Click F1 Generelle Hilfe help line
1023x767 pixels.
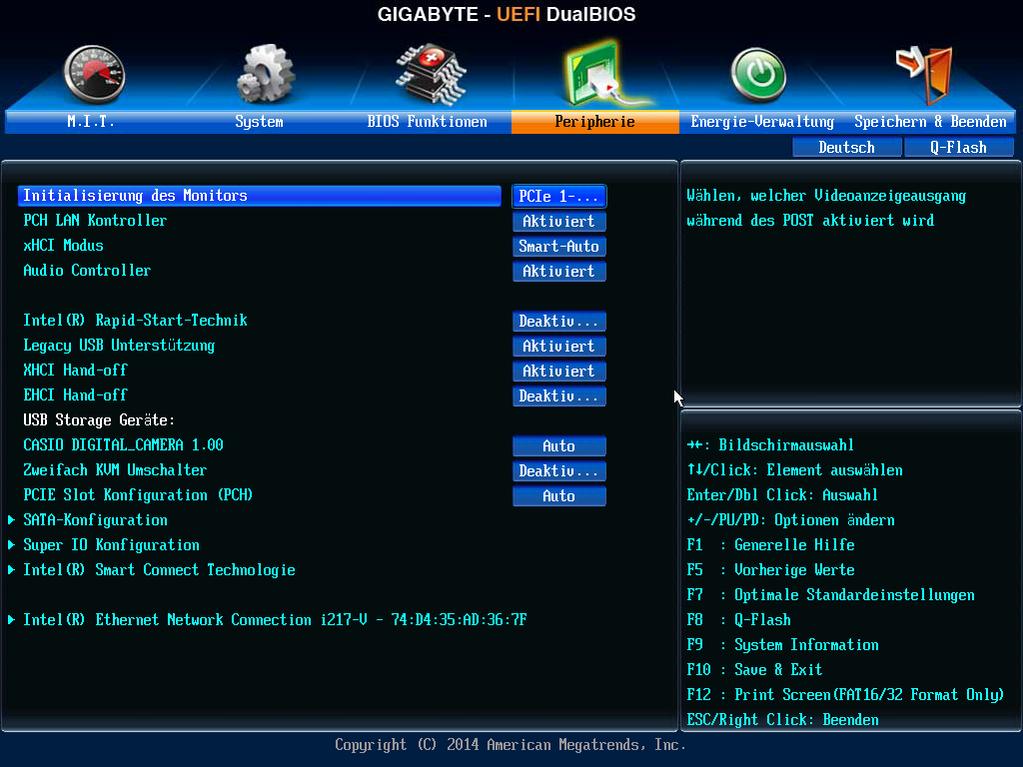(771, 545)
